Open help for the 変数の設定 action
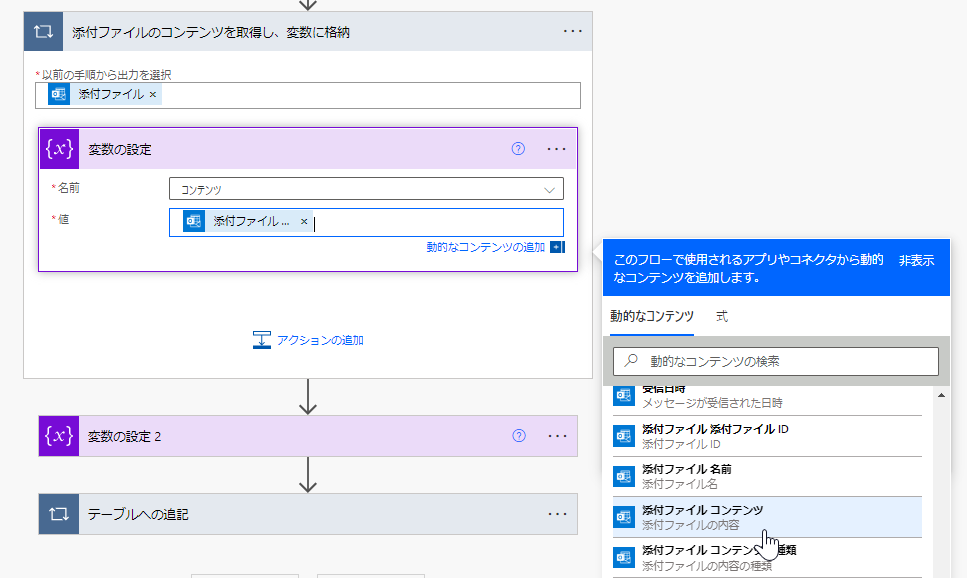 tap(518, 149)
